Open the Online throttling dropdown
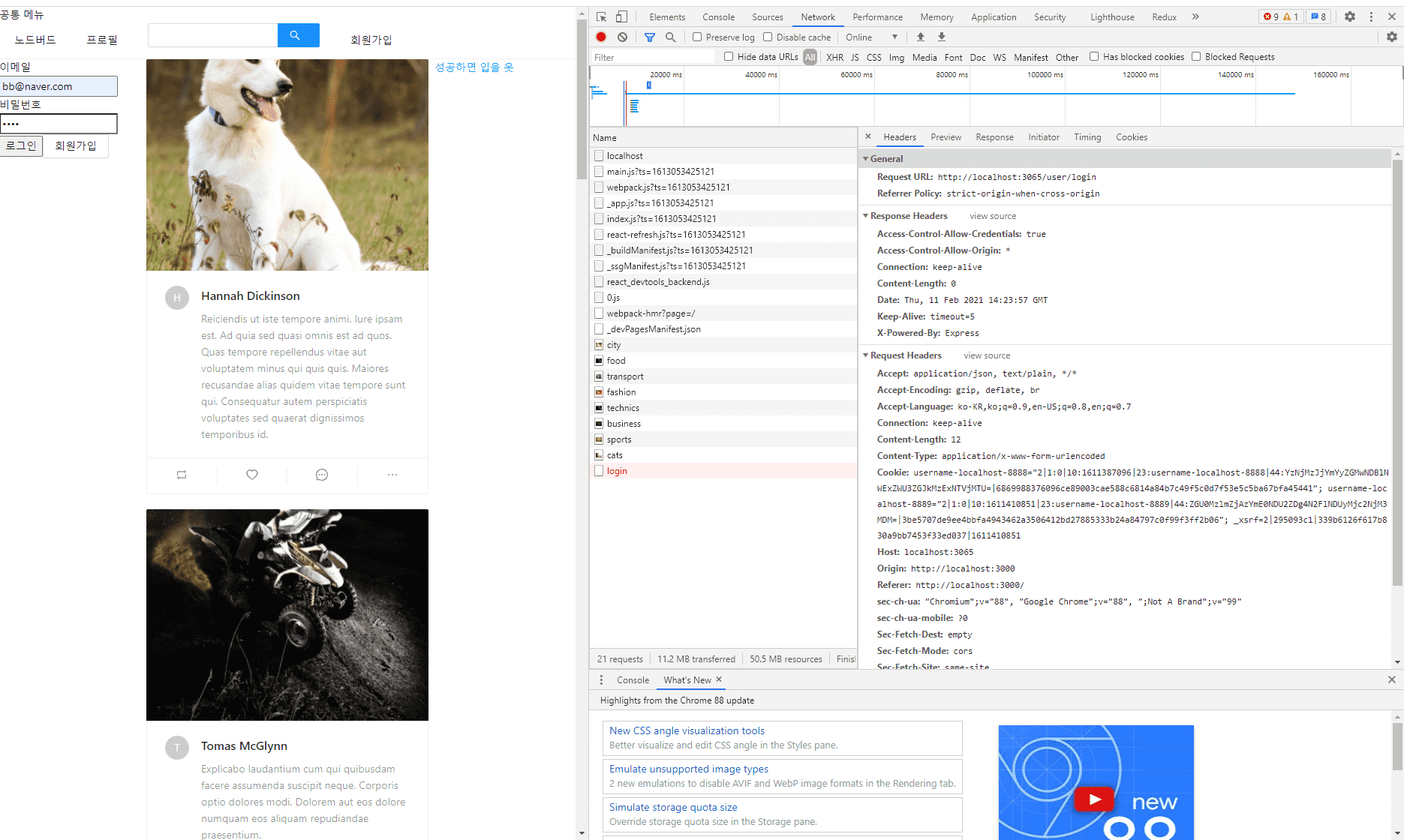The height and width of the screenshot is (840, 1404). (x=871, y=37)
